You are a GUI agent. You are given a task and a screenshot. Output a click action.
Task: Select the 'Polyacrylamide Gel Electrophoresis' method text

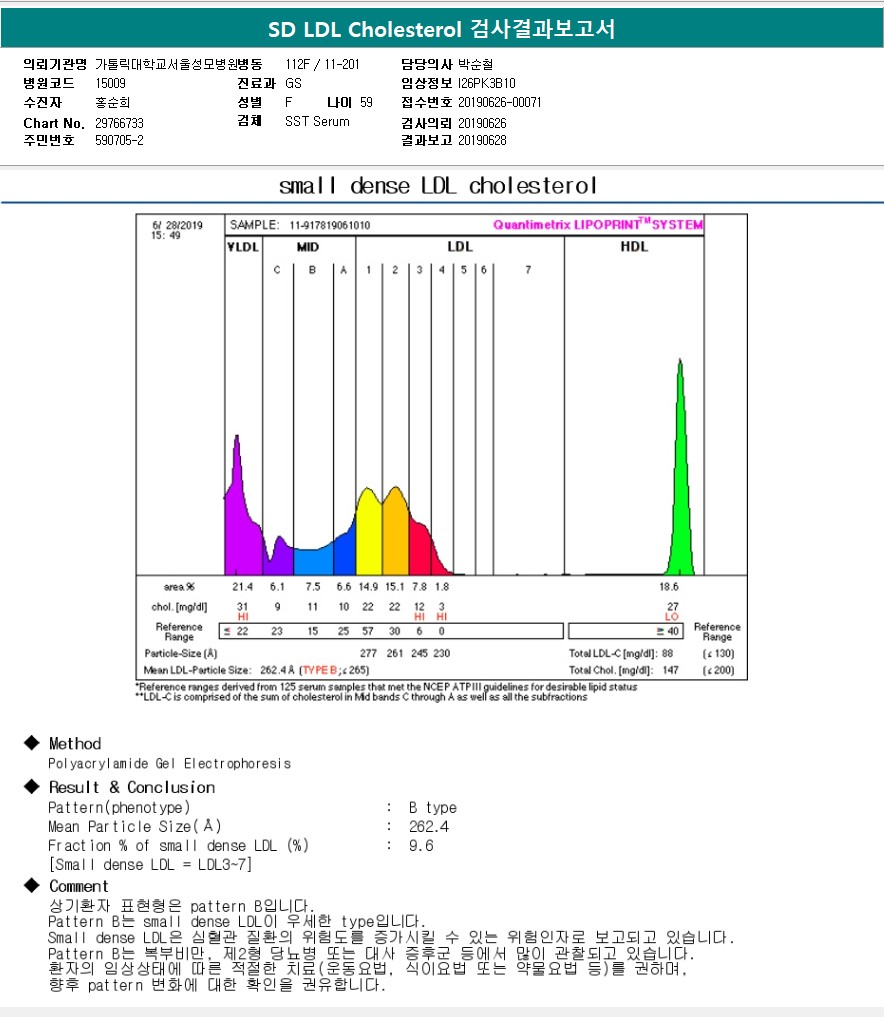[170, 764]
